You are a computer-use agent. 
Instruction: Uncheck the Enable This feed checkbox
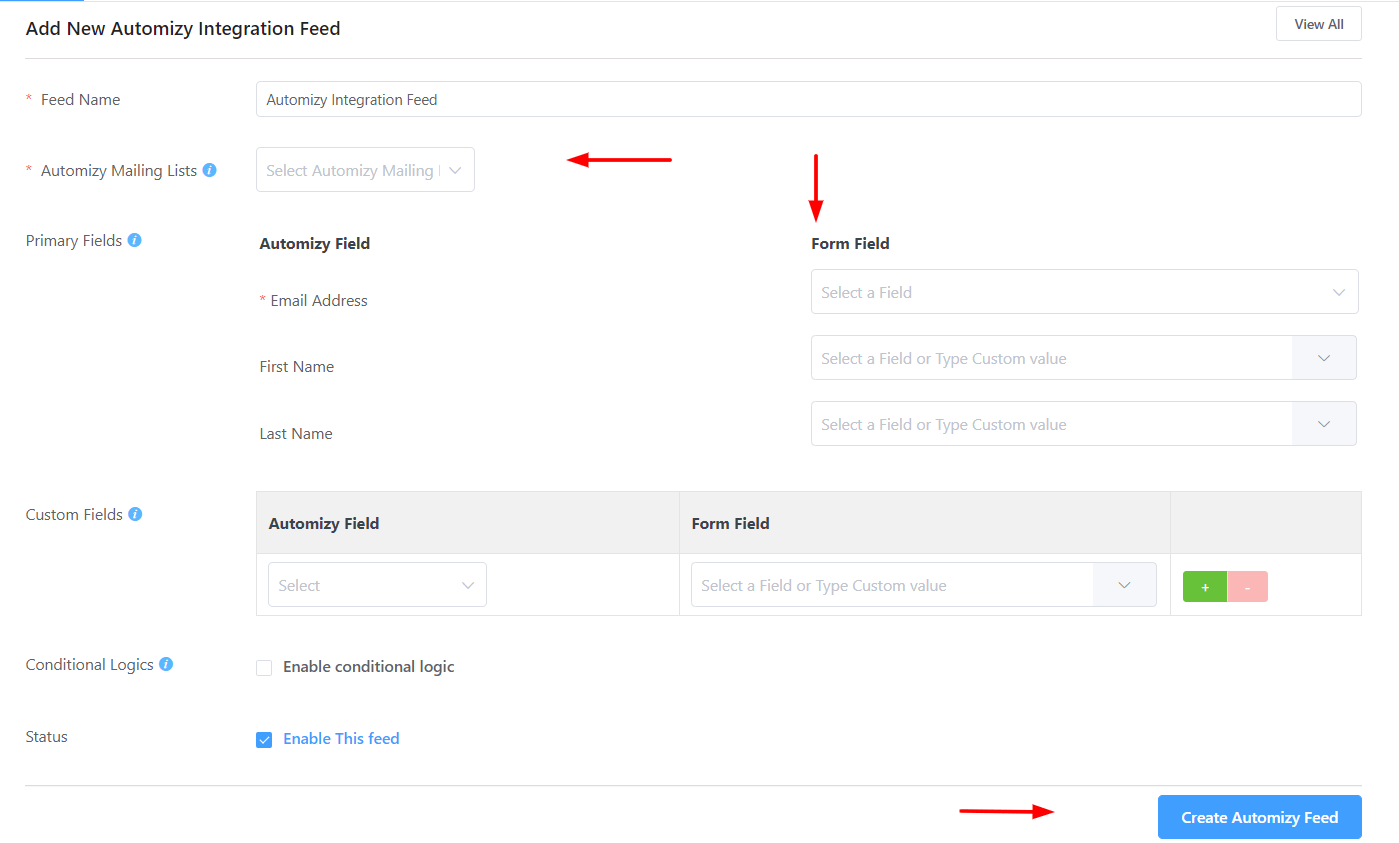(264, 740)
